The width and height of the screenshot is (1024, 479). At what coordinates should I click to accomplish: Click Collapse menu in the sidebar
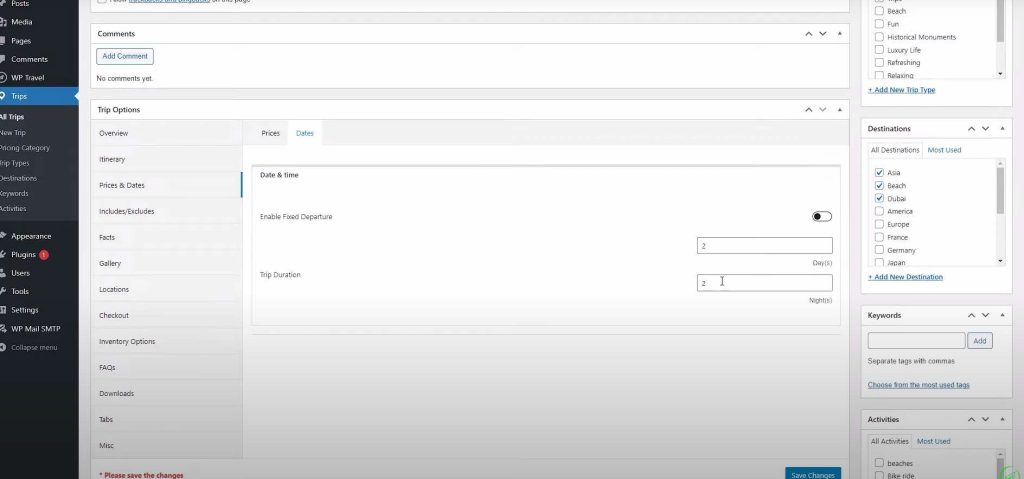(33, 347)
